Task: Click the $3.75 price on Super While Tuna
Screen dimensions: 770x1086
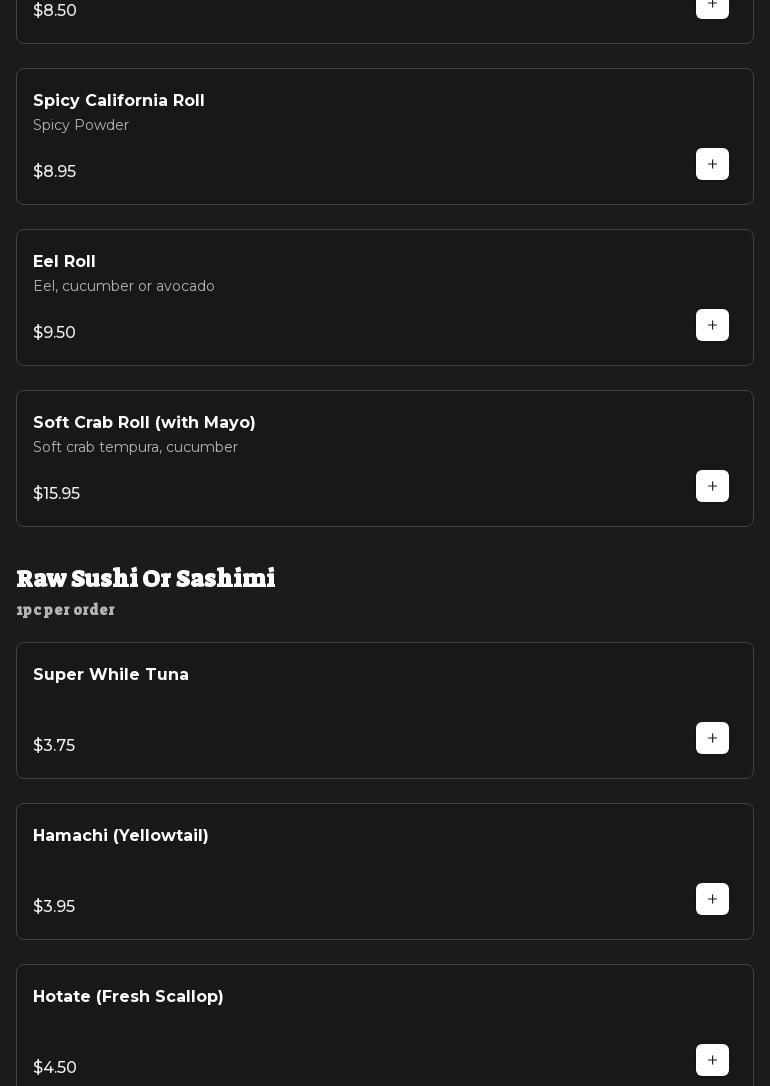Action: [54, 746]
